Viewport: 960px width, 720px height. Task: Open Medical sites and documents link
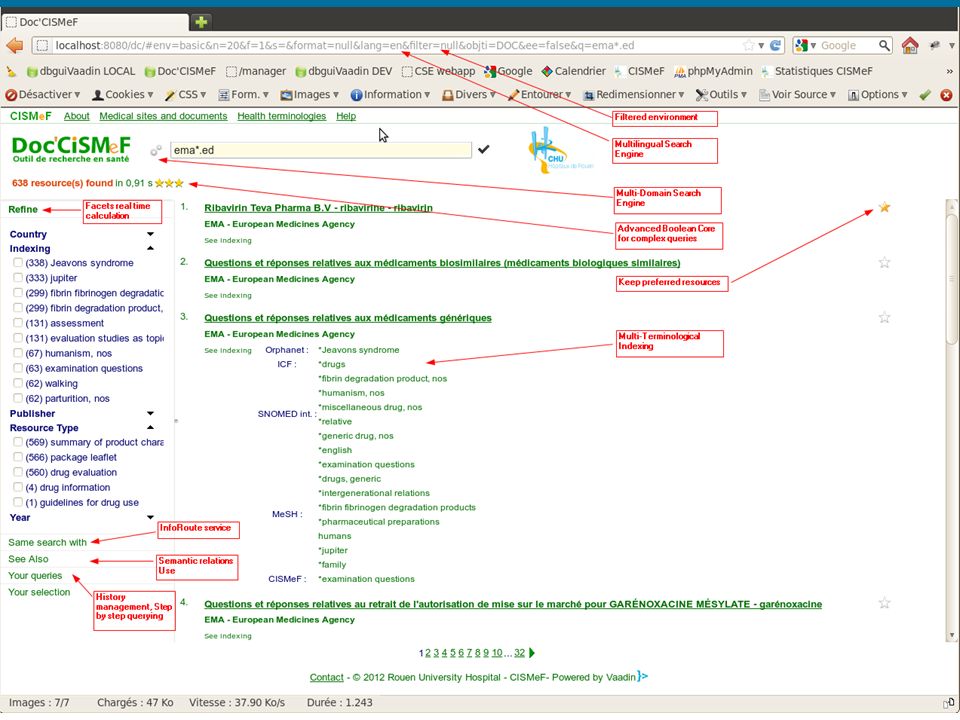click(x=163, y=116)
